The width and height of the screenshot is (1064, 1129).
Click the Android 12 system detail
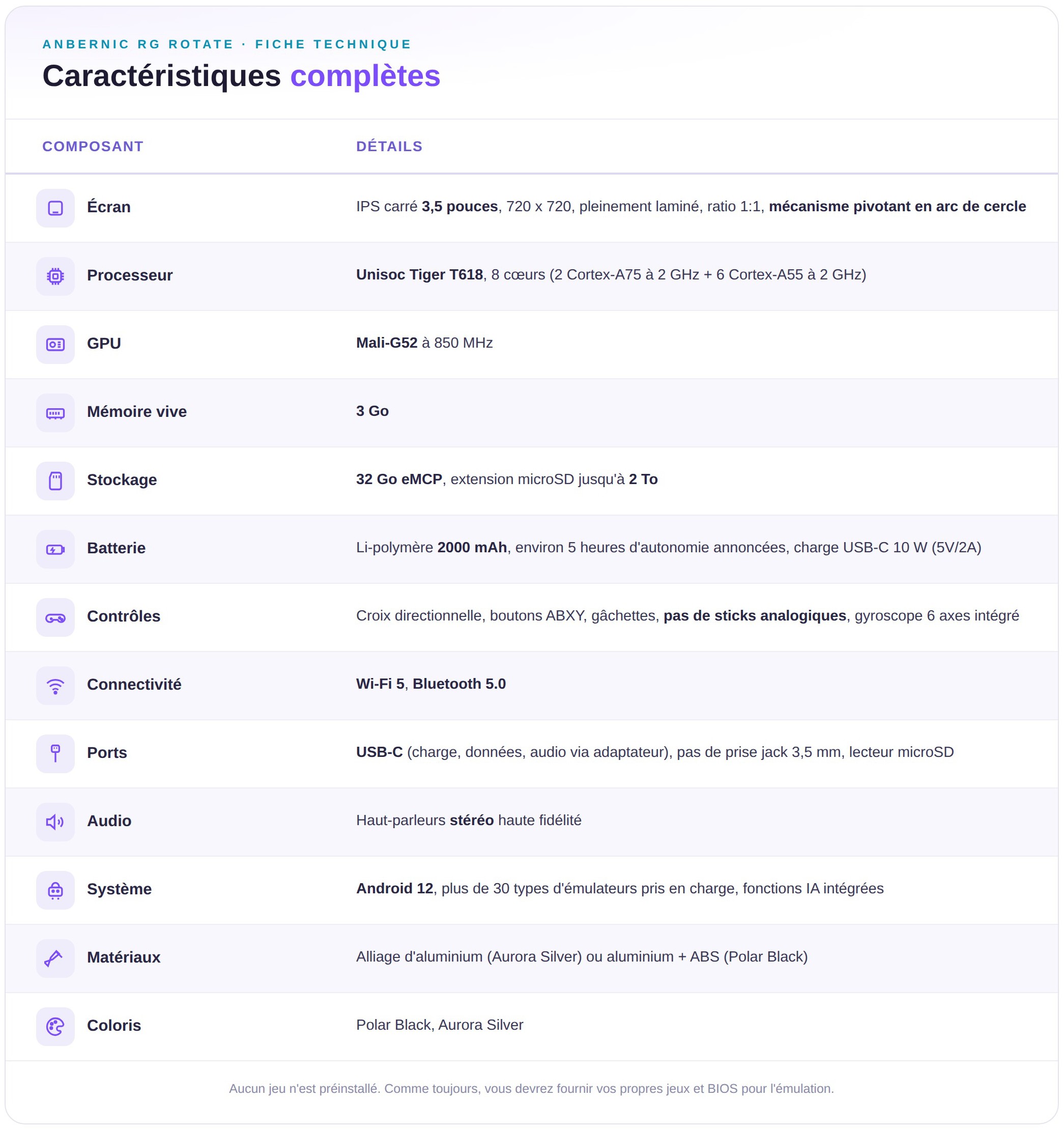point(394,888)
